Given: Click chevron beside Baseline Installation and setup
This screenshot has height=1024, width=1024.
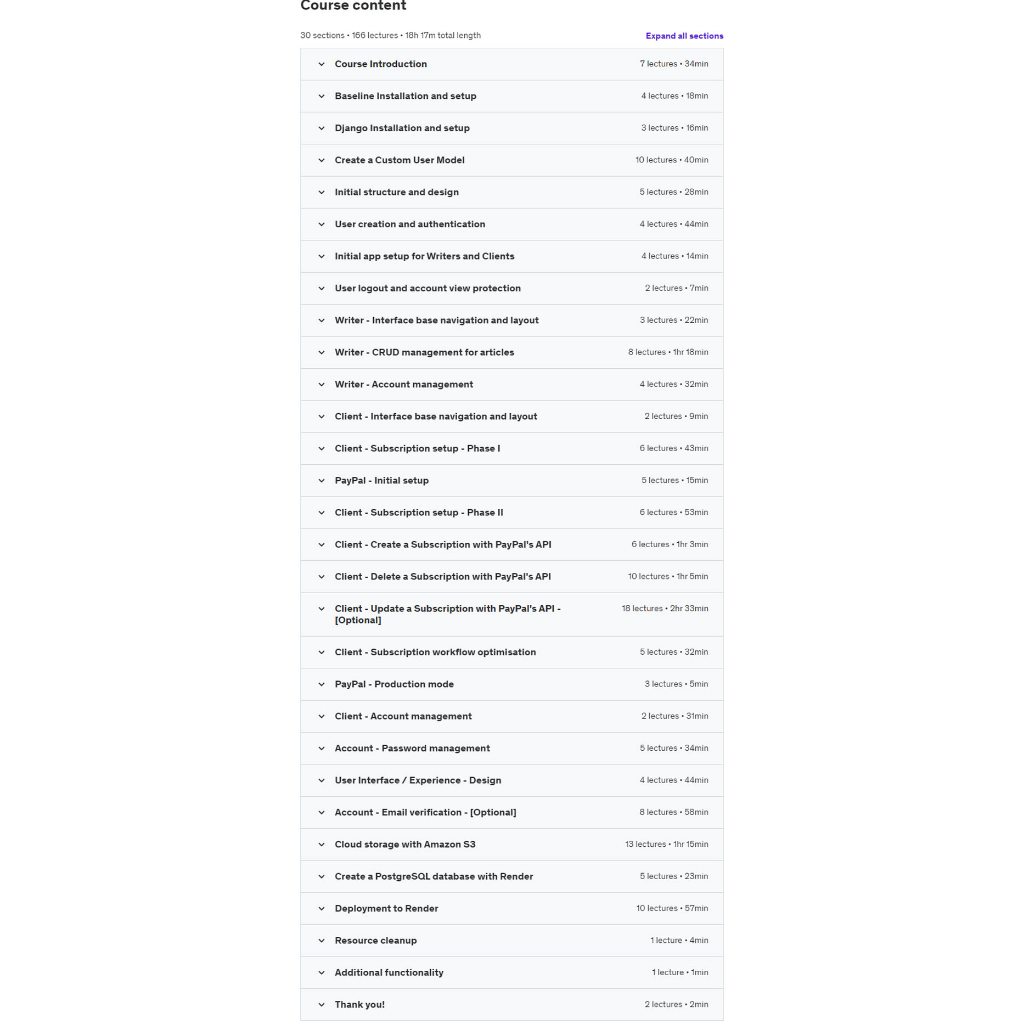Looking at the screenshot, I should [x=322, y=96].
